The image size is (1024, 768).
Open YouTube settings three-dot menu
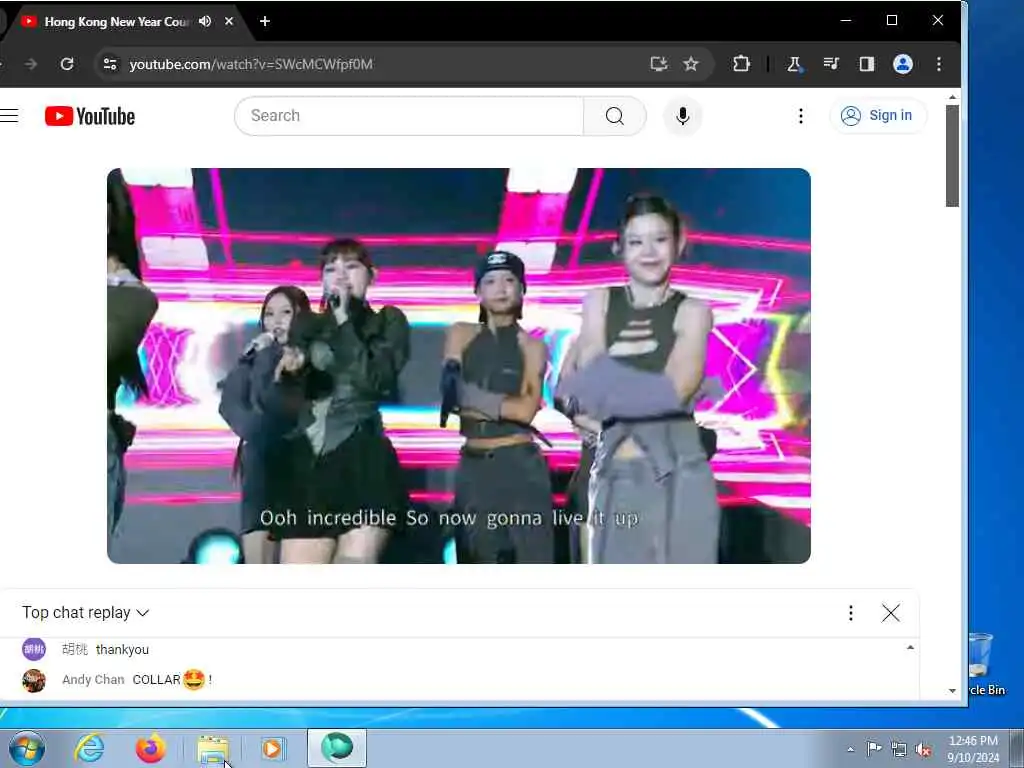tap(801, 116)
